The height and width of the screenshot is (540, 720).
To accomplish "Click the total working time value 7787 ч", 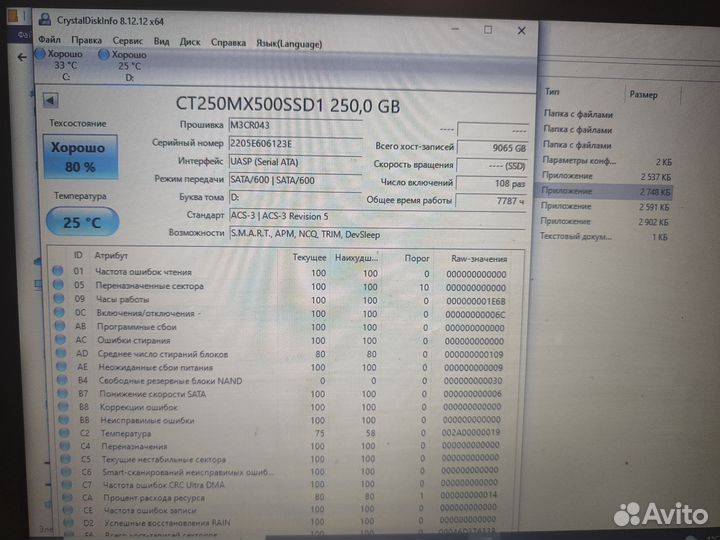I will [491, 201].
